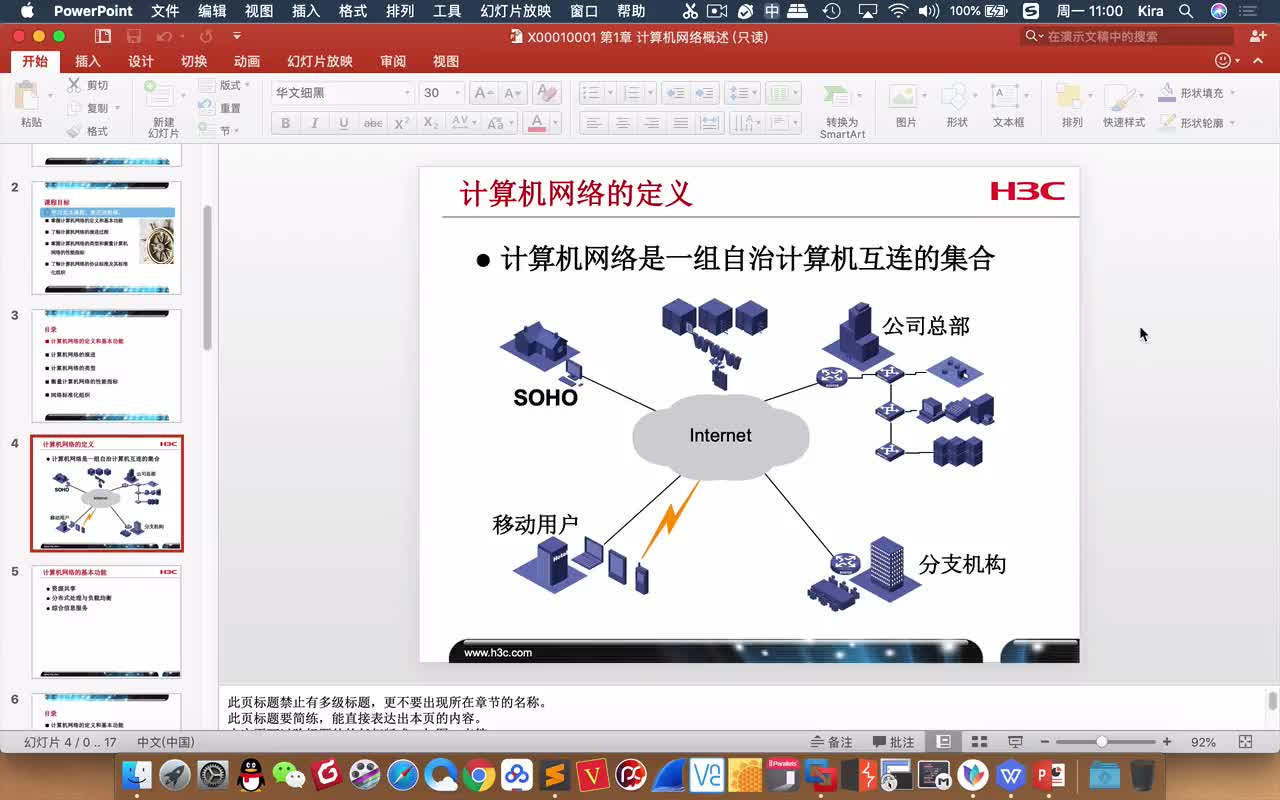
Task: Select normal view button in status bar
Action: (x=943, y=742)
